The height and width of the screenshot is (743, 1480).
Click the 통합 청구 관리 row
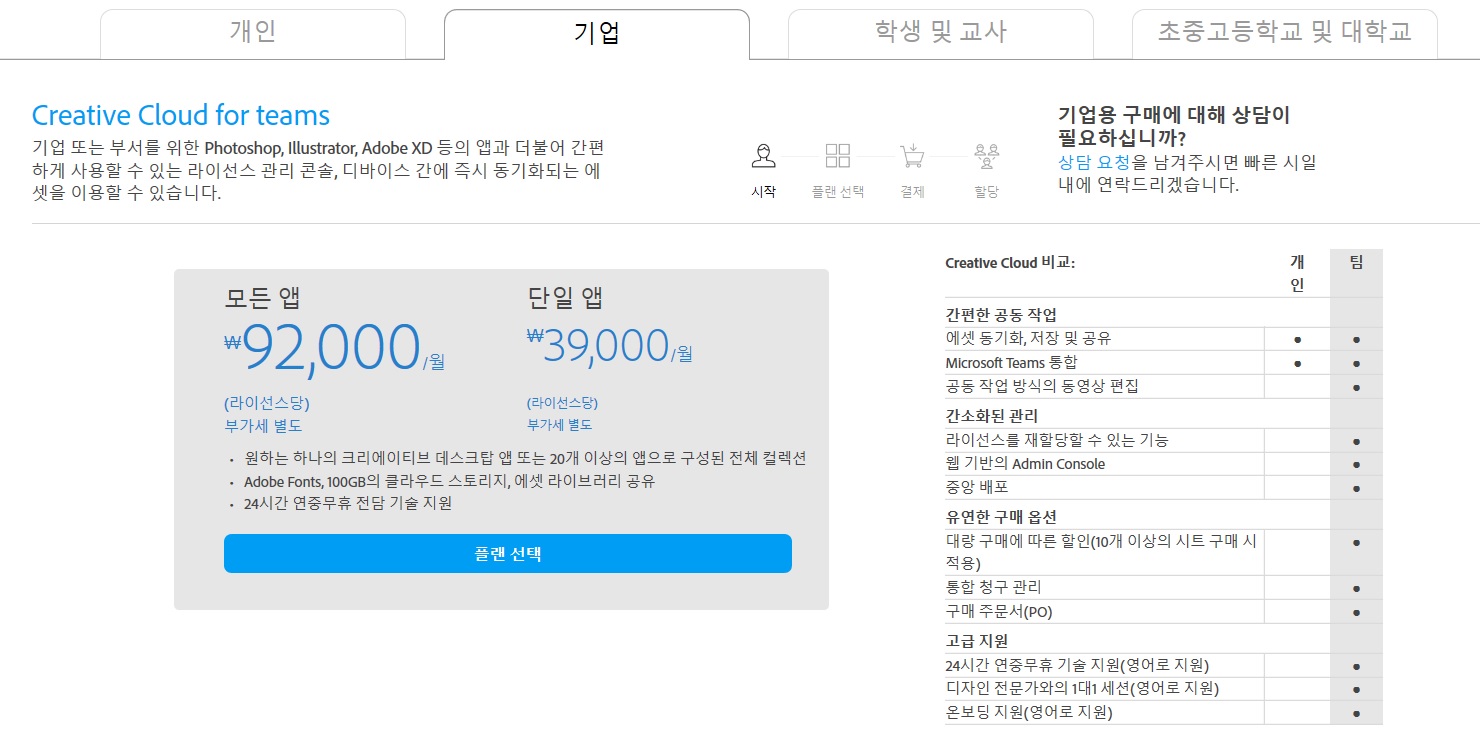click(1163, 588)
